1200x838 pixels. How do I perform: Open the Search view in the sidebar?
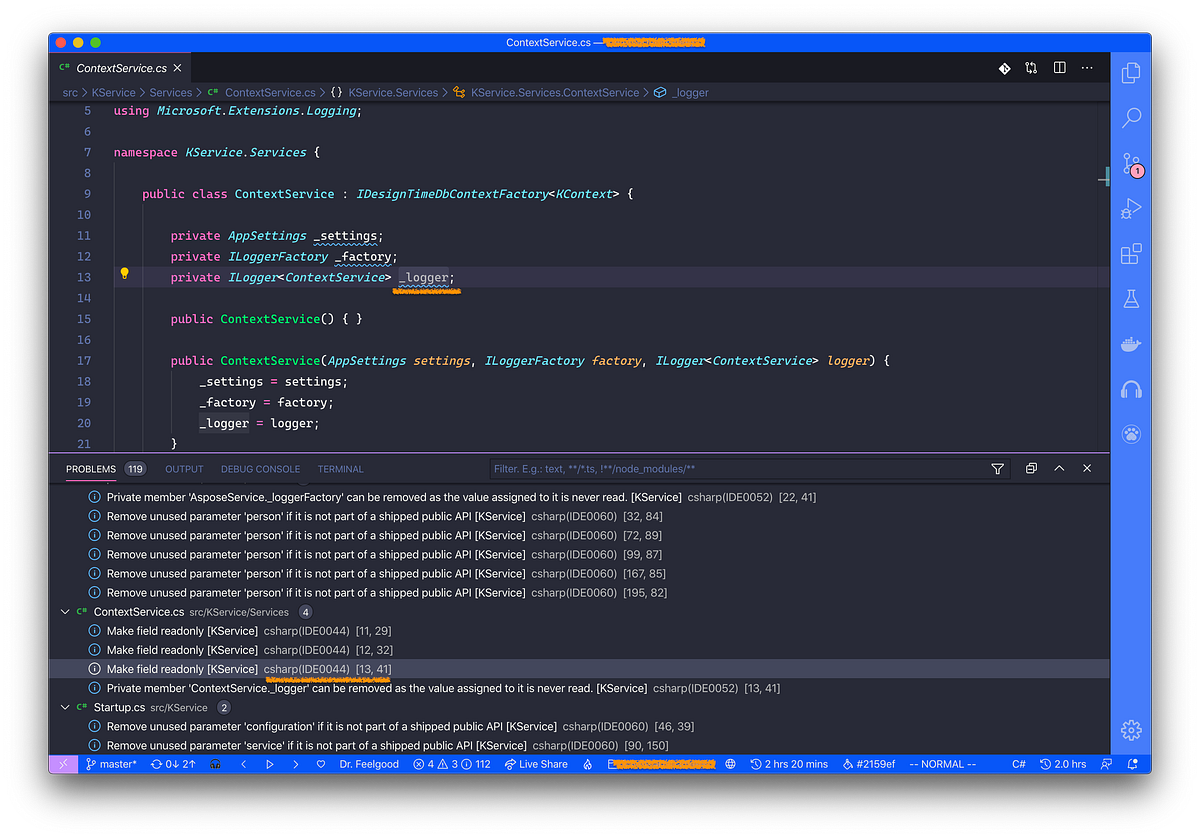coord(1130,117)
